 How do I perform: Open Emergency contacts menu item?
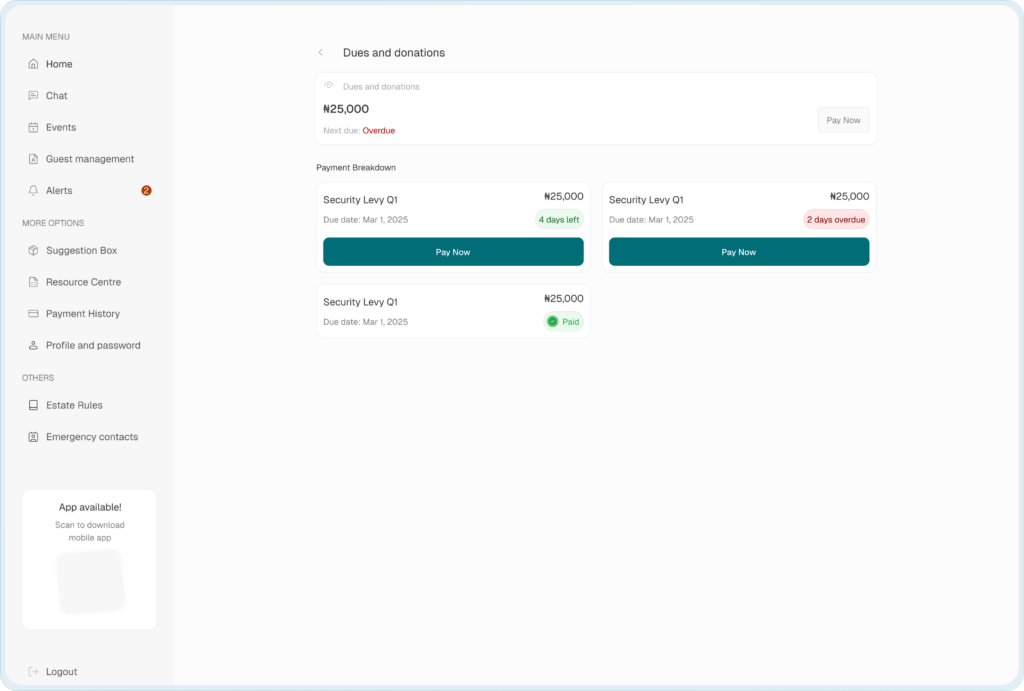[91, 437]
